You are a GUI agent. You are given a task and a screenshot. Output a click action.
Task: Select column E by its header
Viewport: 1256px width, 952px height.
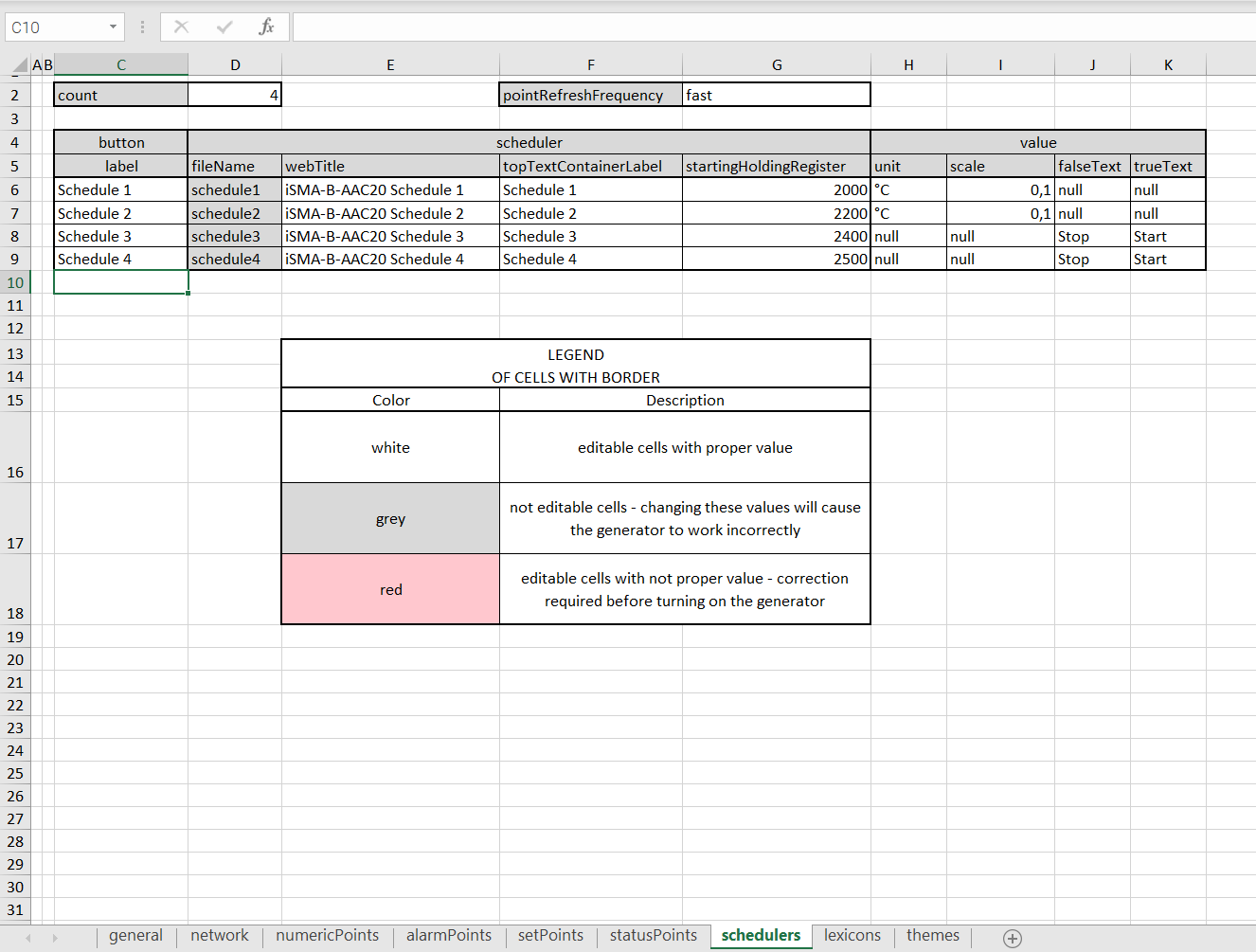(390, 64)
